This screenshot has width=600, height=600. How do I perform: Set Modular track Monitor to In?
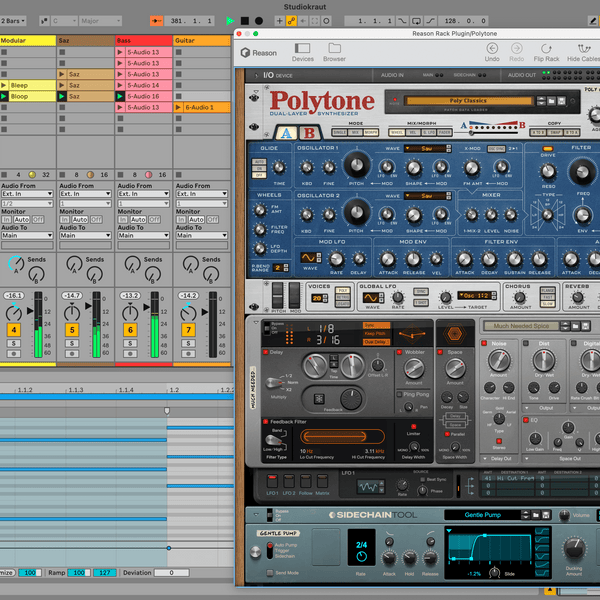pyautogui.click(x=7, y=220)
